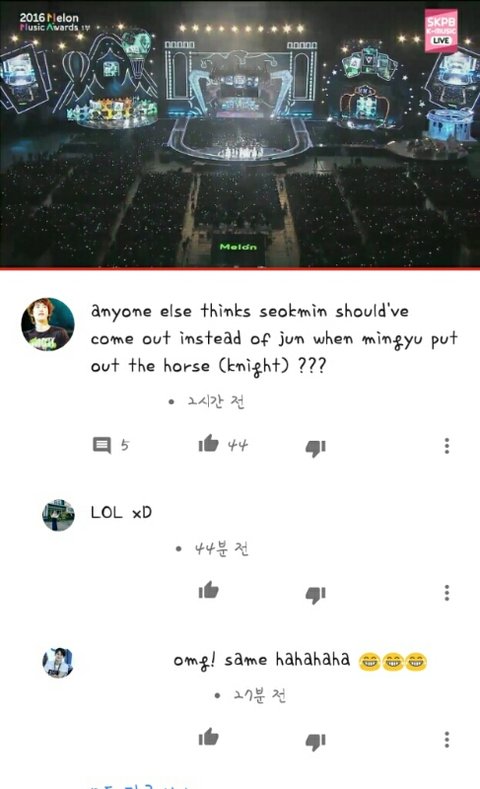Dislike the "LOL xD" reply
The height and width of the screenshot is (789, 480).
coord(315,595)
